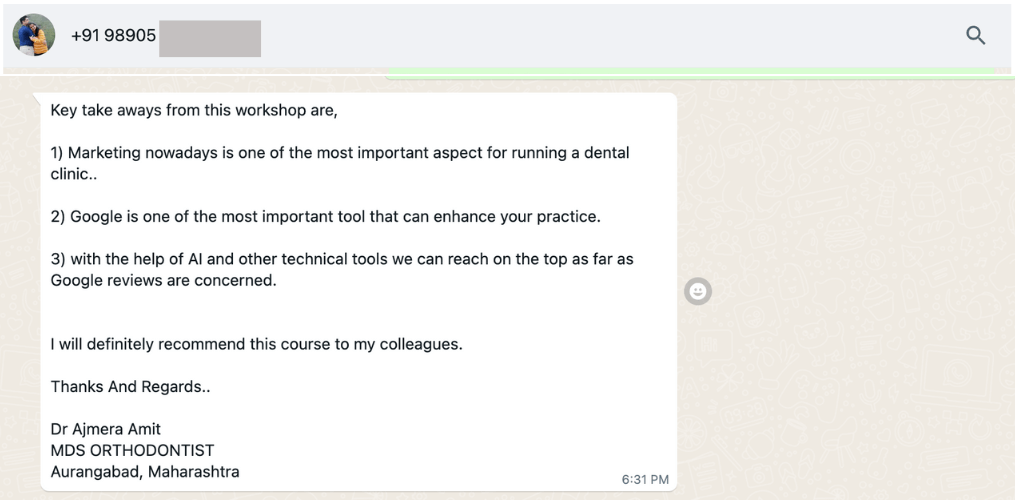This screenshot has width=1015, height=500.
Task: Click the line about Google enhancing your practice
Action: click(325, 216)
